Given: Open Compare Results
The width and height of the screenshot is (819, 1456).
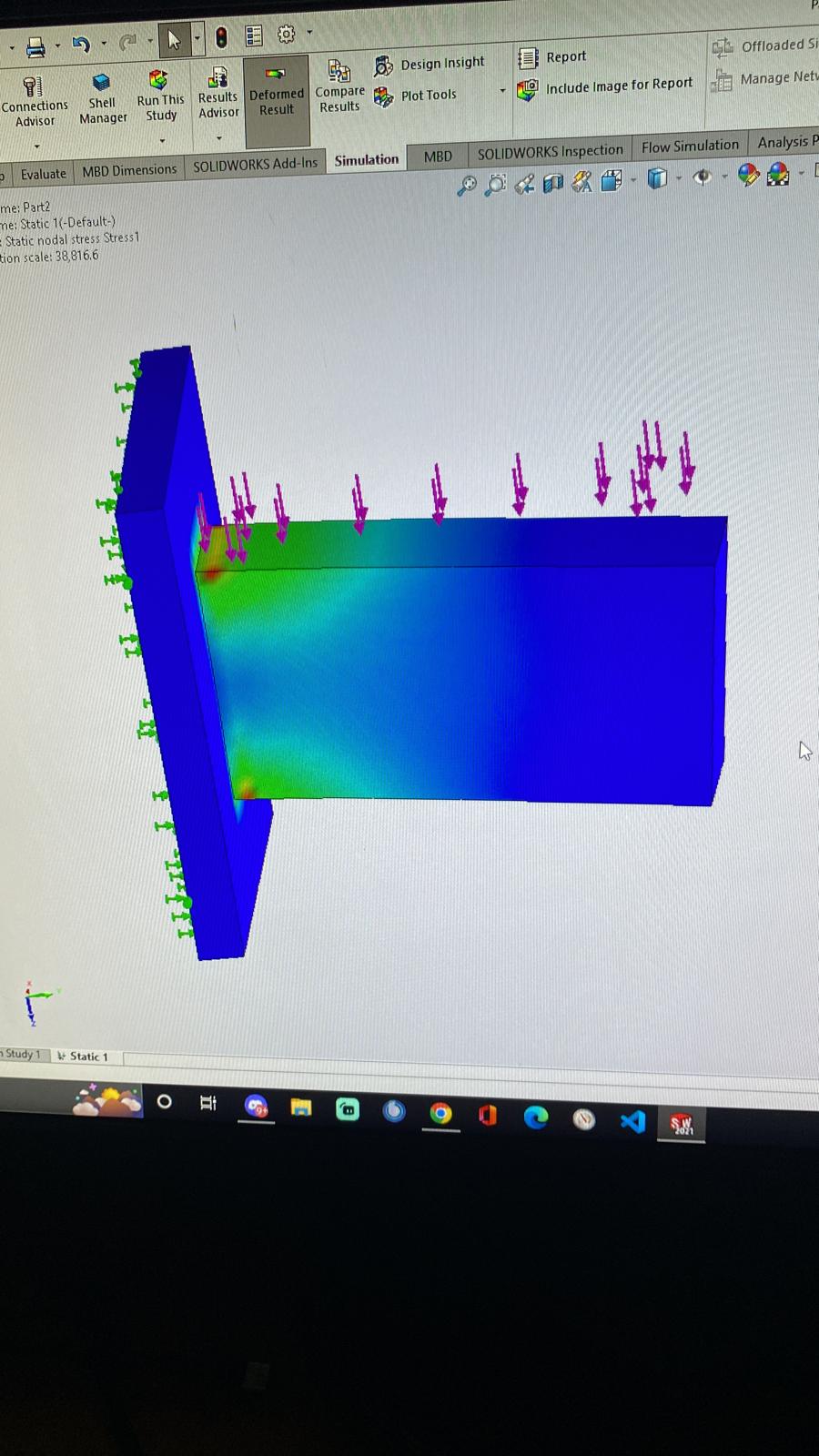Looking at the screenshot, I should tap(339, 87).
